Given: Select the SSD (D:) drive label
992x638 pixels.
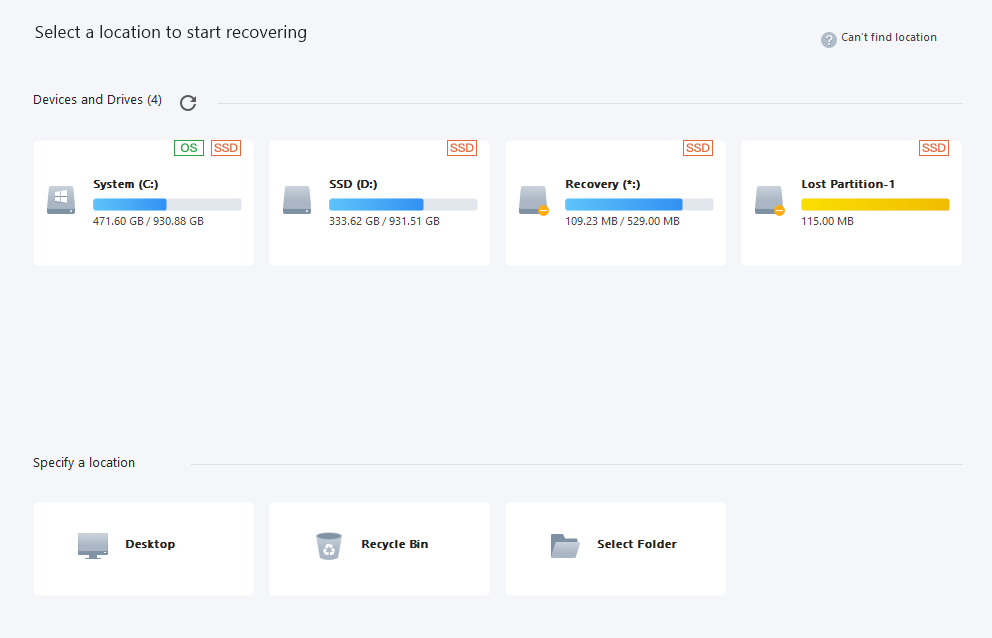Looking at the screenshot, I should (x=353, y=184).
